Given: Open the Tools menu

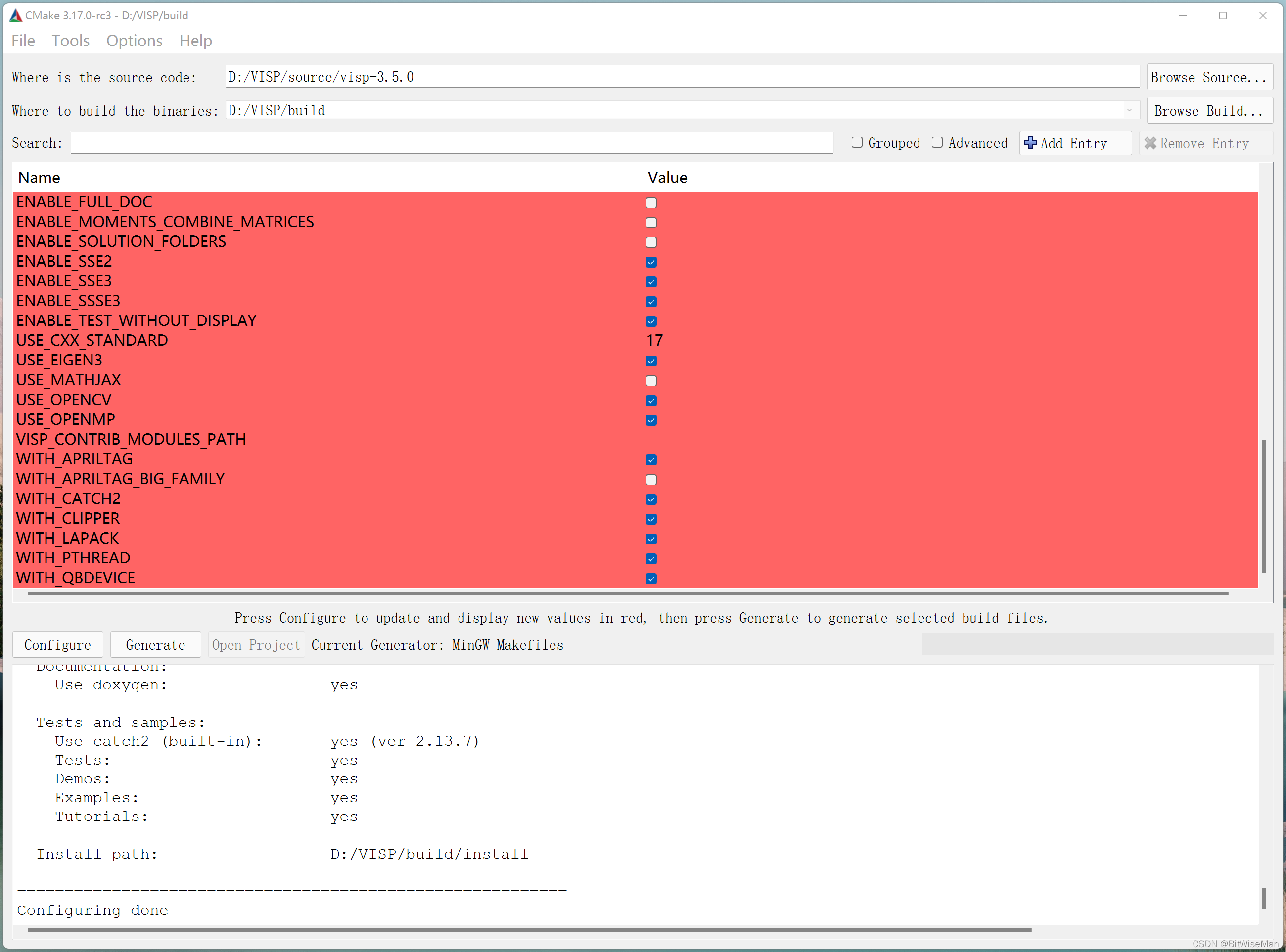Looking at the screenshot, I should 70,41.
